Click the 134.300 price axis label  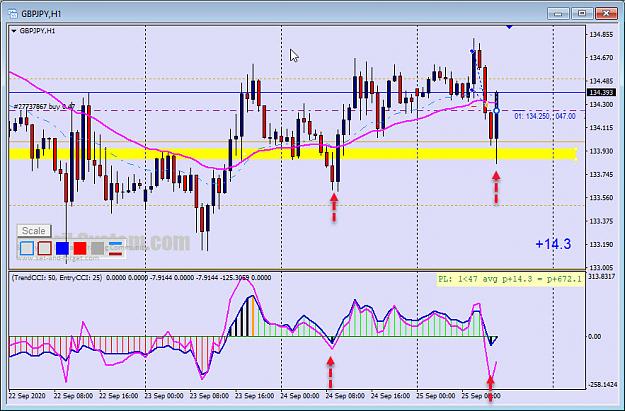tap(601, 104)
